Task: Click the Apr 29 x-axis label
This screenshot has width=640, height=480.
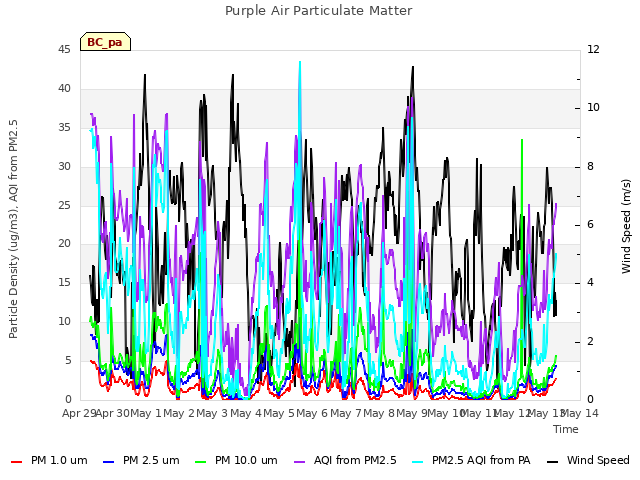Action: pyautogui.click(x=79, y=413)
